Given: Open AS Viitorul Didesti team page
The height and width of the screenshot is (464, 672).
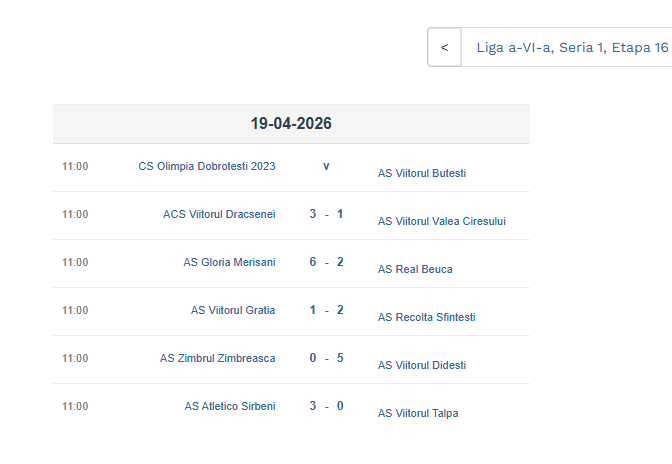Looking at the screenshot, I should point(422,365).
